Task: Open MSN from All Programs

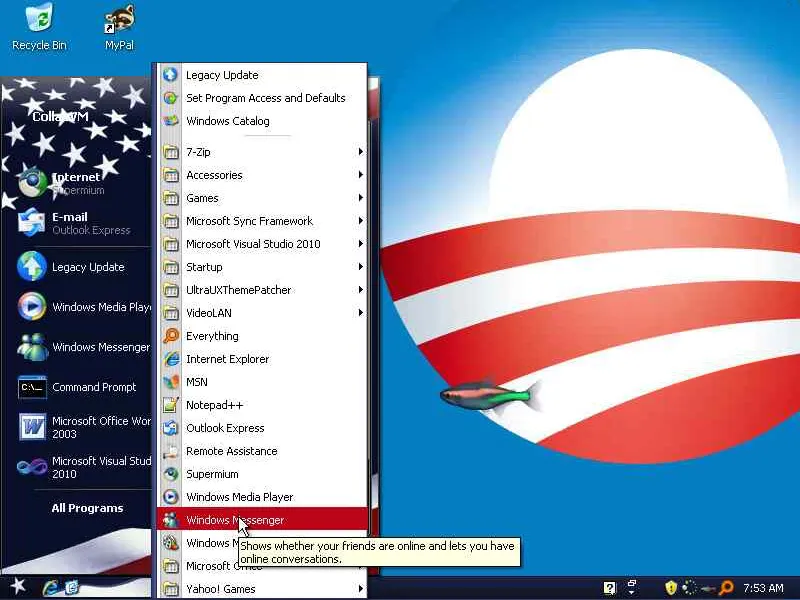Action: click(262, 382)
